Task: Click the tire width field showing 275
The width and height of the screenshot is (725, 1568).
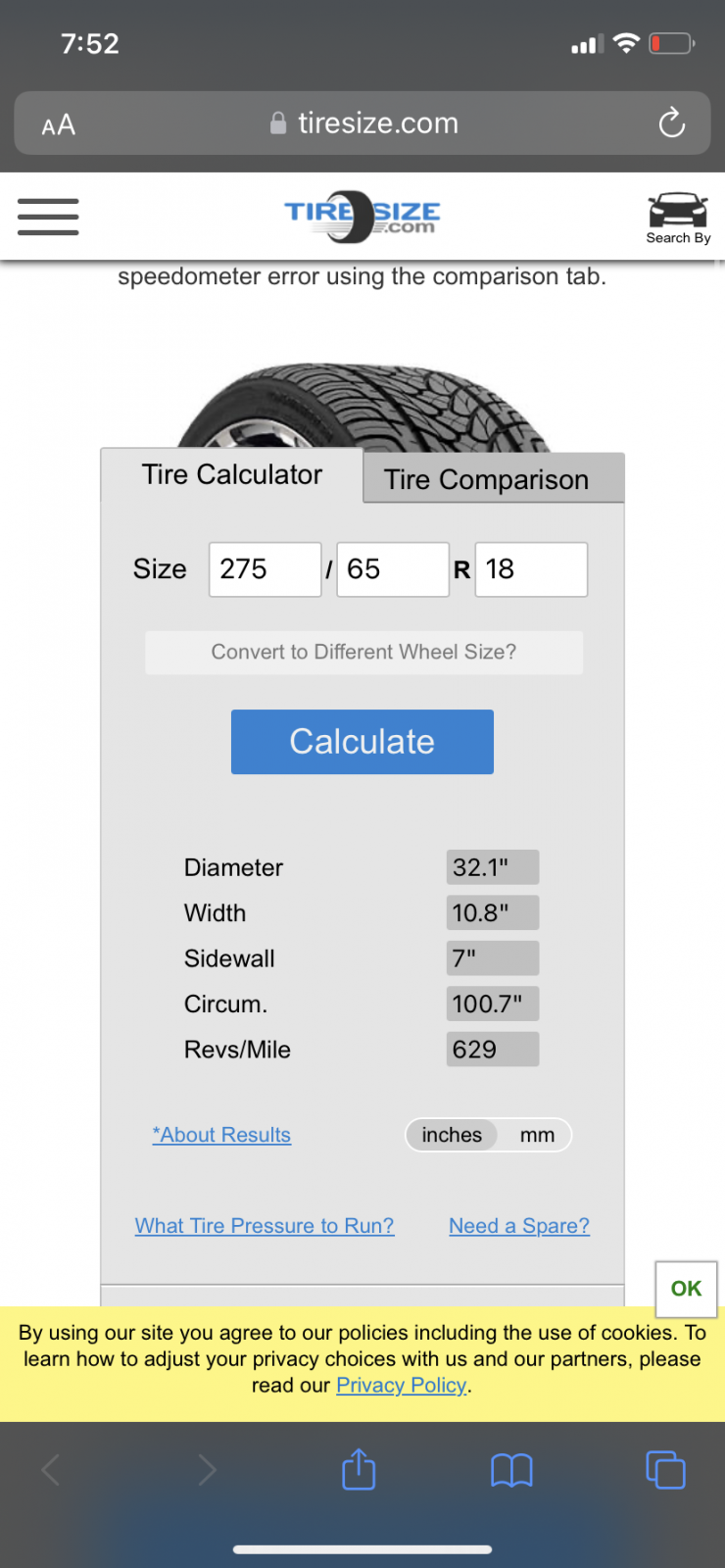Action: 265,569
